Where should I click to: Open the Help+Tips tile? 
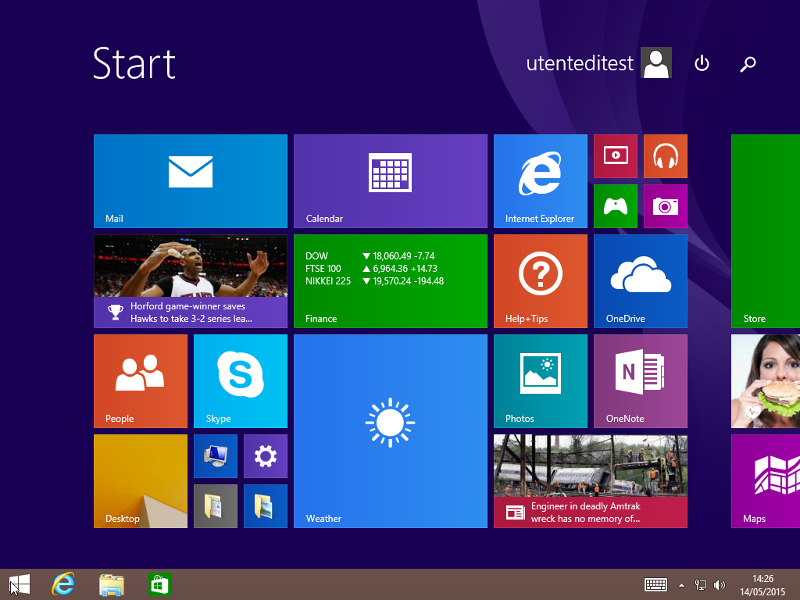click(541, 281)
